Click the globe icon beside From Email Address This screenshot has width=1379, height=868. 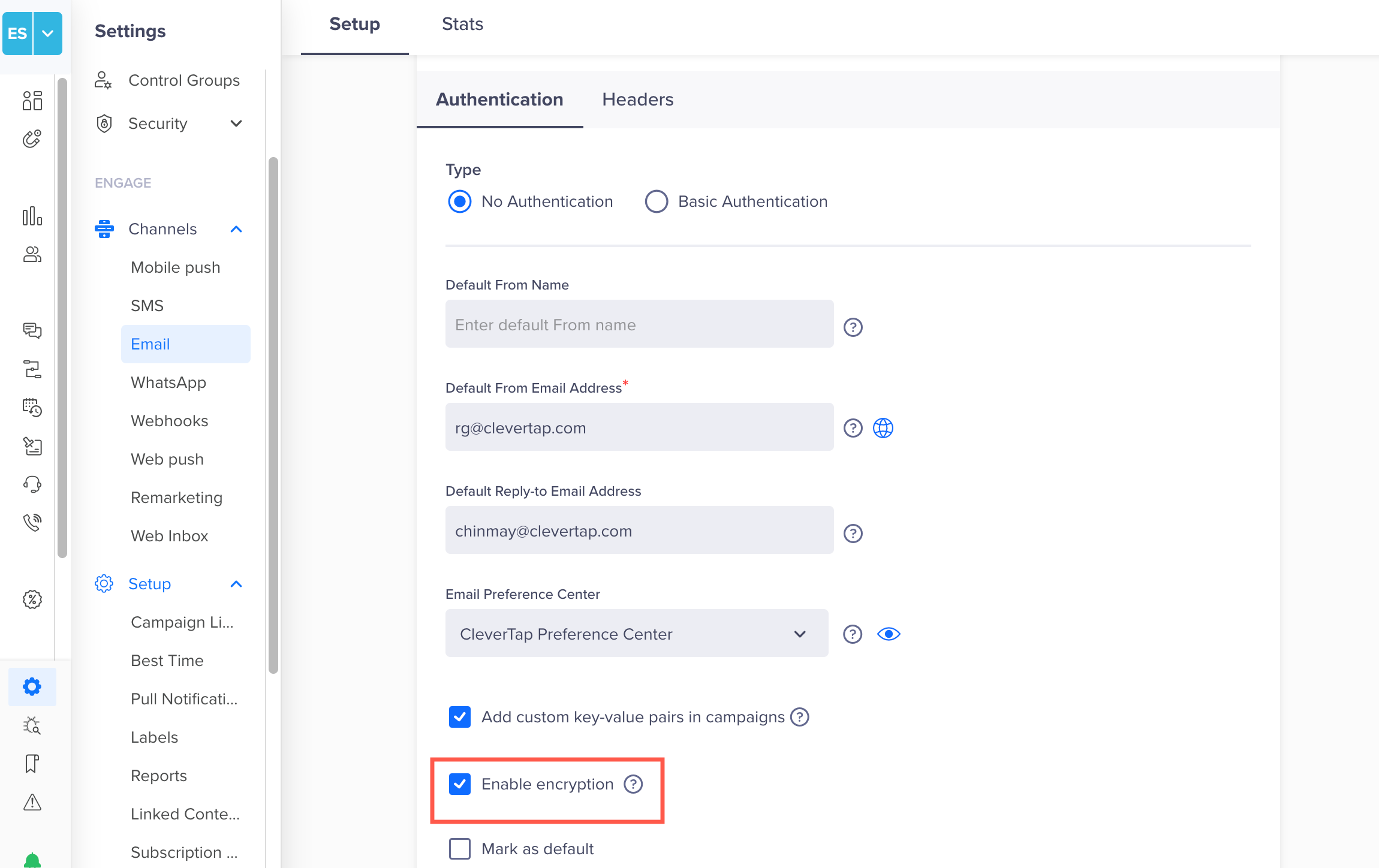click(883, 428)
